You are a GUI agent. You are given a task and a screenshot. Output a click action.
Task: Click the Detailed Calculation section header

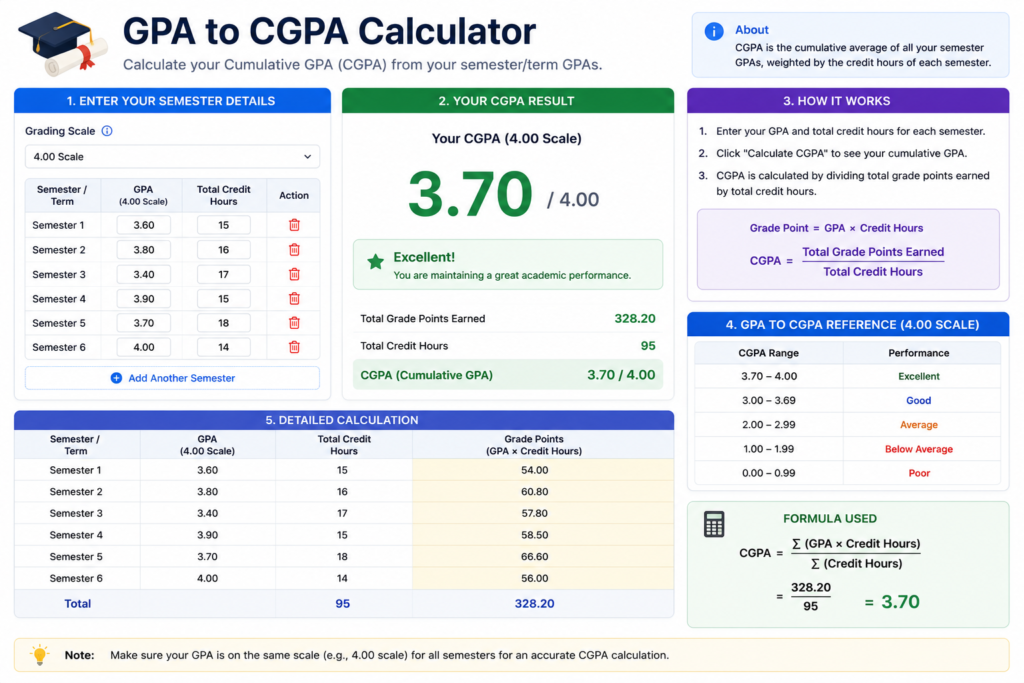point(344,420)
